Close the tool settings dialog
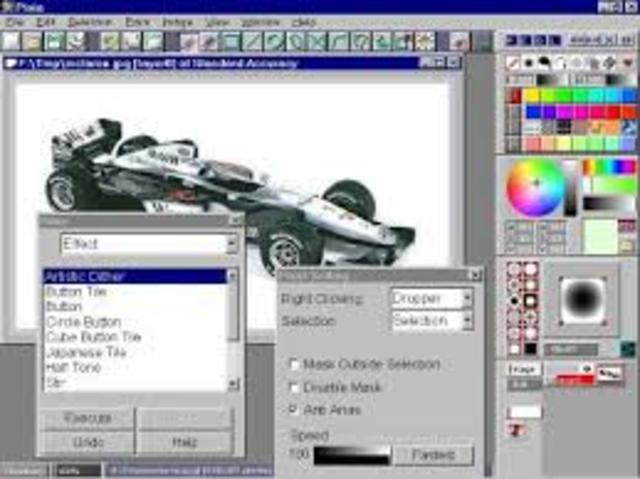The image size is (640, 479). [x=475, y=275]
